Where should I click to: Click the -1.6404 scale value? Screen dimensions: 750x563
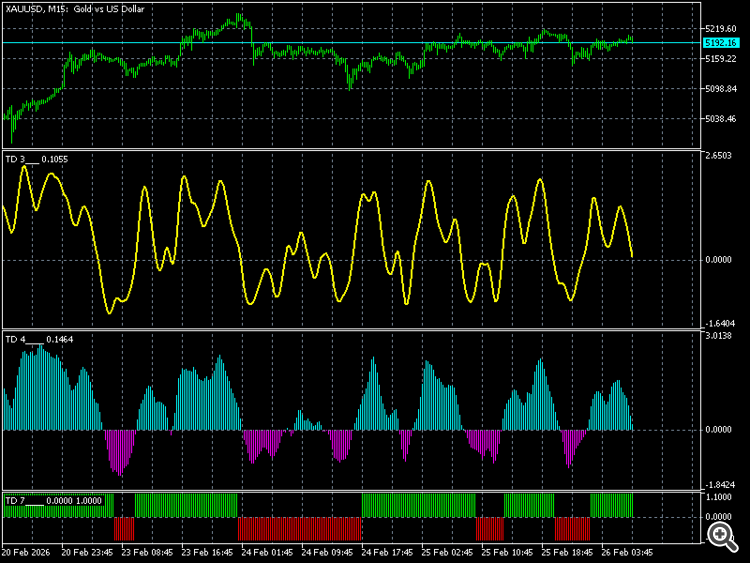coord(718,324)
